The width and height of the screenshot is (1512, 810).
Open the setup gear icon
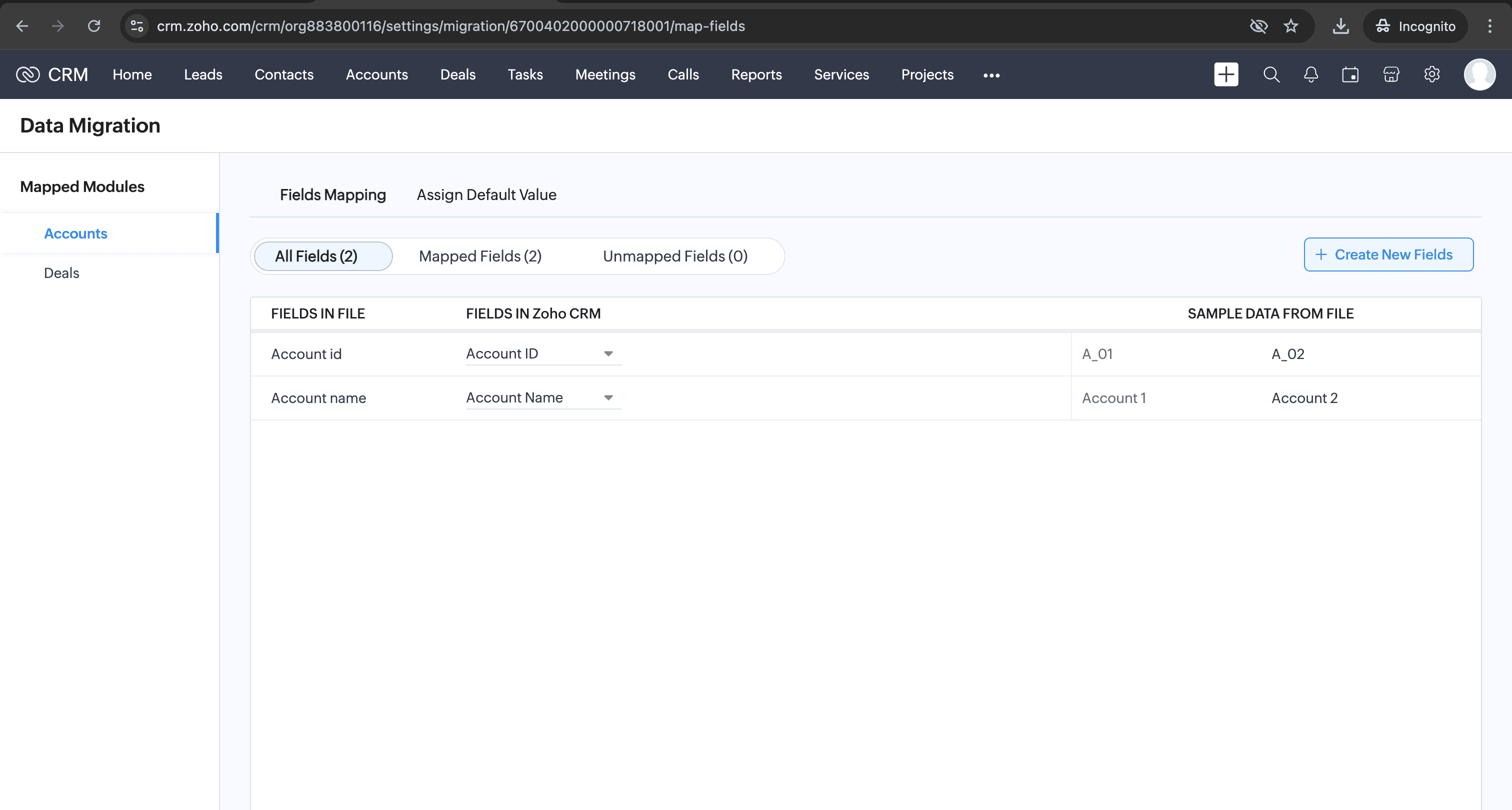click(x=1431, y=74)
